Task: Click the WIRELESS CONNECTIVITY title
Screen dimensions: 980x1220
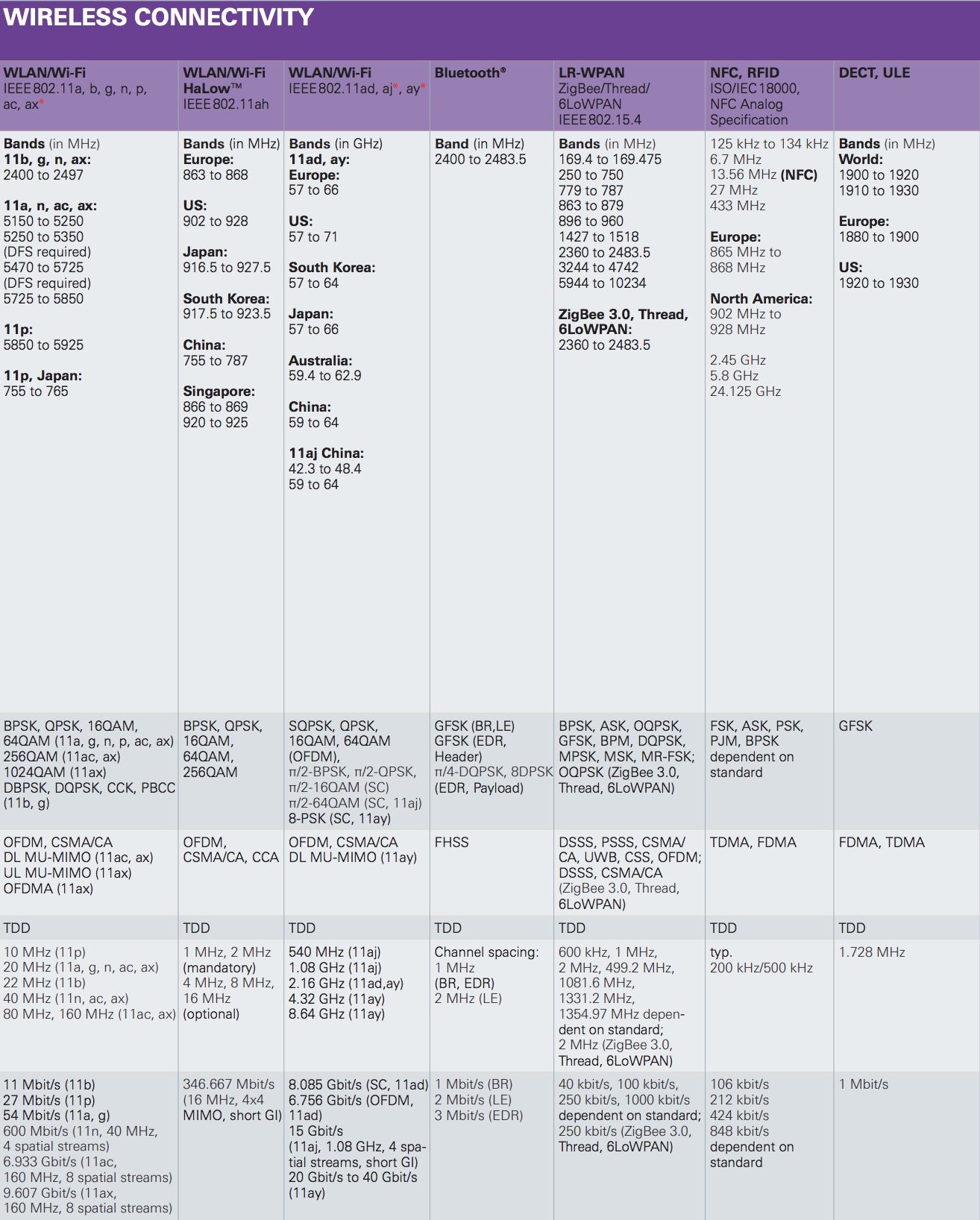Action: point(158,17)
